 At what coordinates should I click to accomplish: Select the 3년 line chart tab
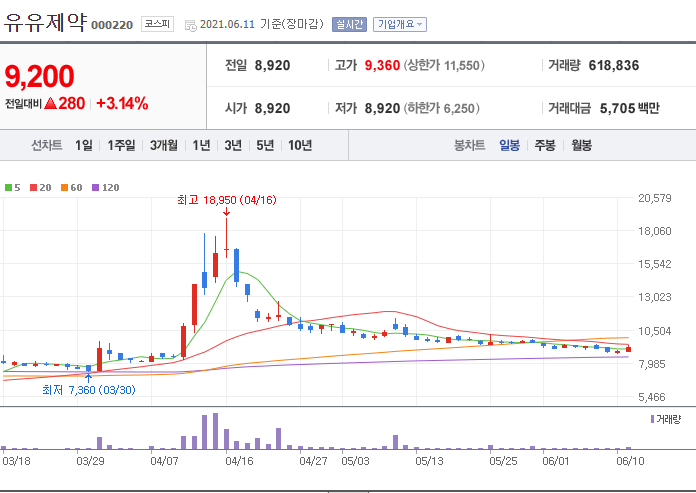(233, 145)
